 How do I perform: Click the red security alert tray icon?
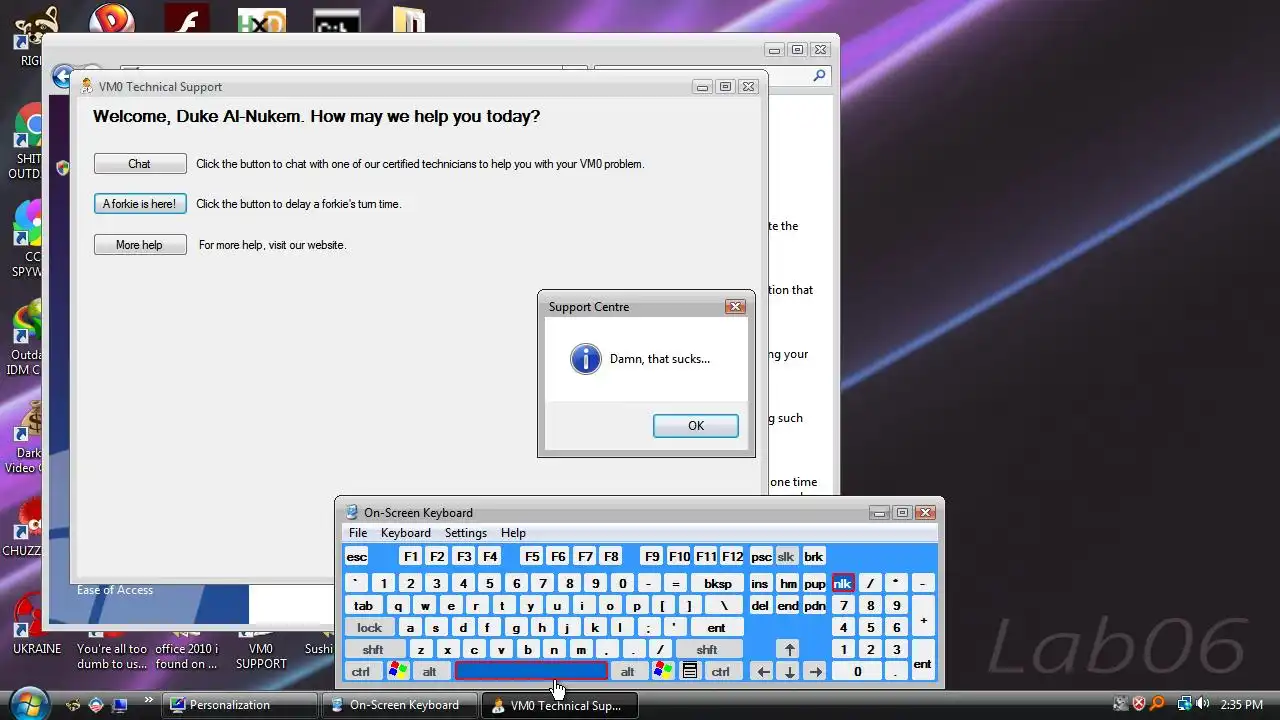(1139, 704)
